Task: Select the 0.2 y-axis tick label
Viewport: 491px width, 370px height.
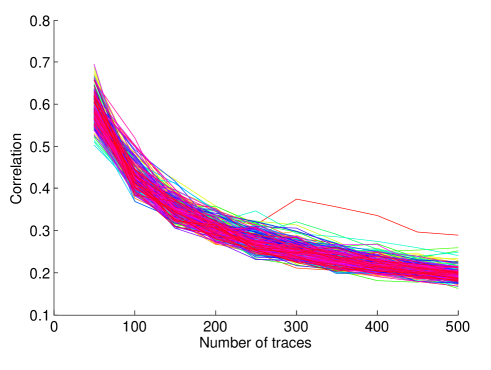Action: pyautogui.click(x=40, y=273)
